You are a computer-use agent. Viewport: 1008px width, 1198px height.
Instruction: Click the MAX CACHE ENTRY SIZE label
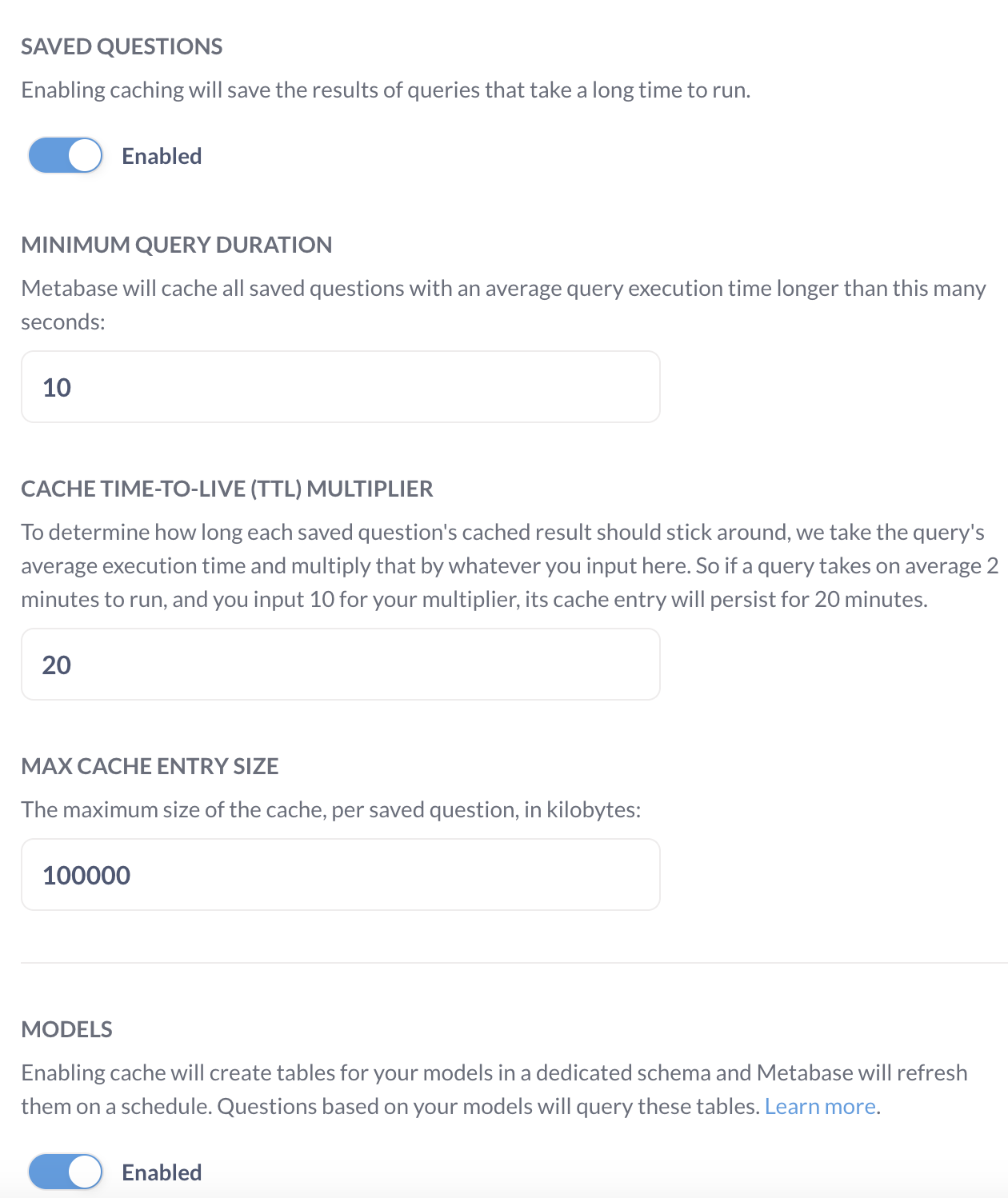150,765
